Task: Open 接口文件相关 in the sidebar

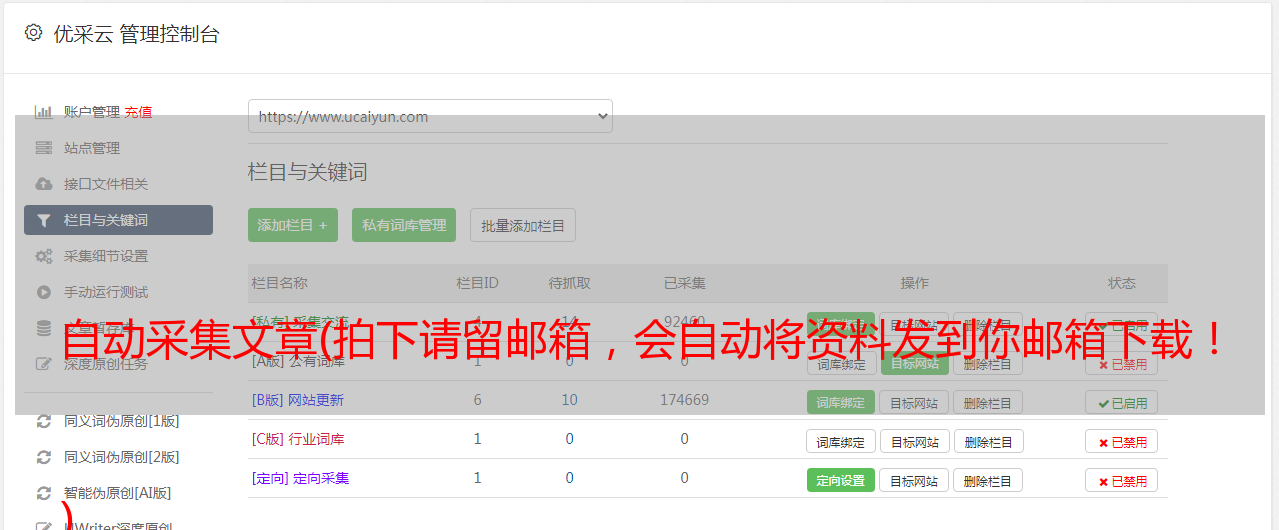Action: 106,184
